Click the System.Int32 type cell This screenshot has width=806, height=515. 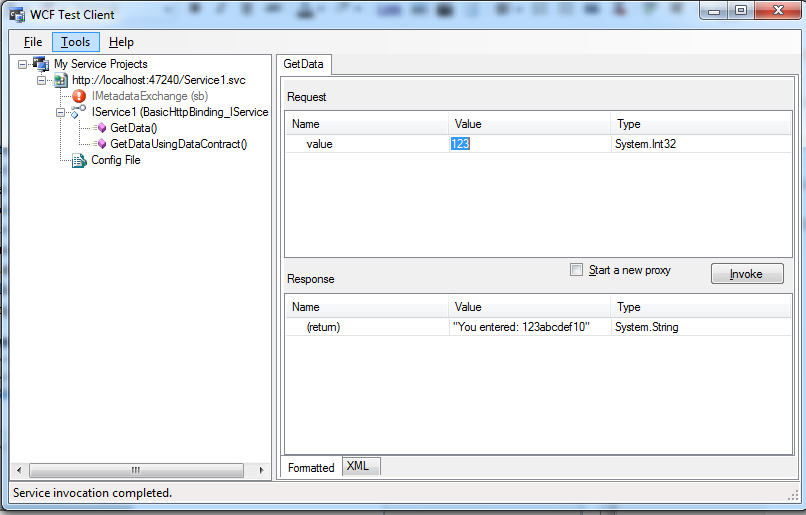click(645, 144)
